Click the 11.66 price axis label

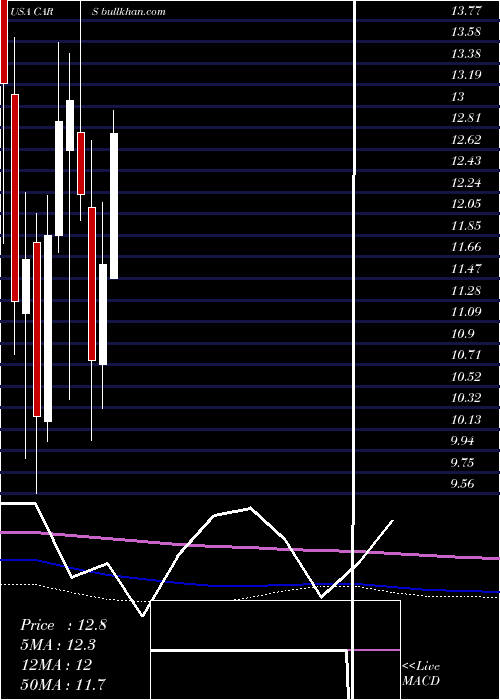467,247
